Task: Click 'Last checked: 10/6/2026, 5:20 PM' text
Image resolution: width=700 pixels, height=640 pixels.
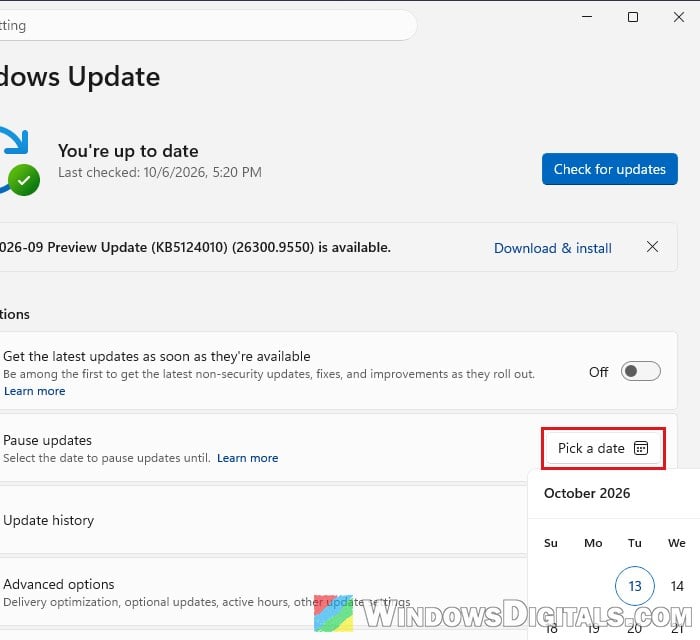Action: tap(160, 172)
